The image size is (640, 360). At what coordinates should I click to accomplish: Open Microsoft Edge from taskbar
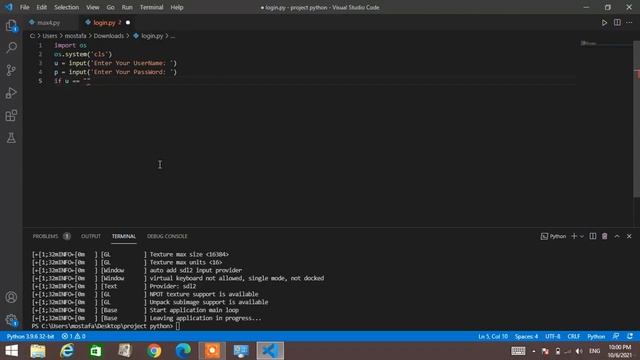[183, 351]
